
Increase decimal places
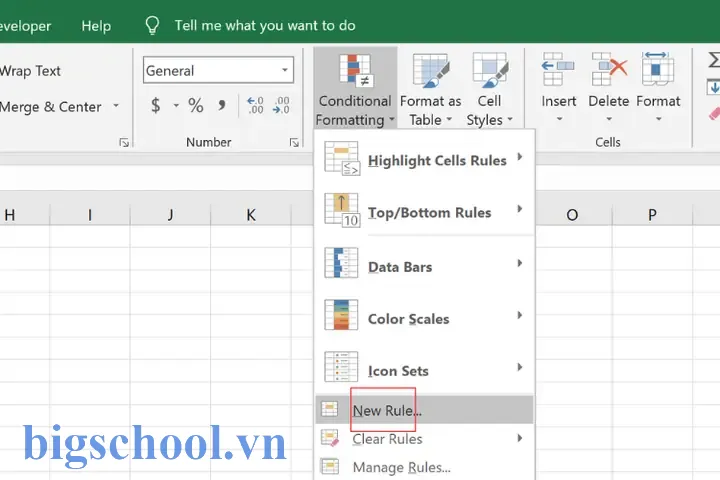255,106
